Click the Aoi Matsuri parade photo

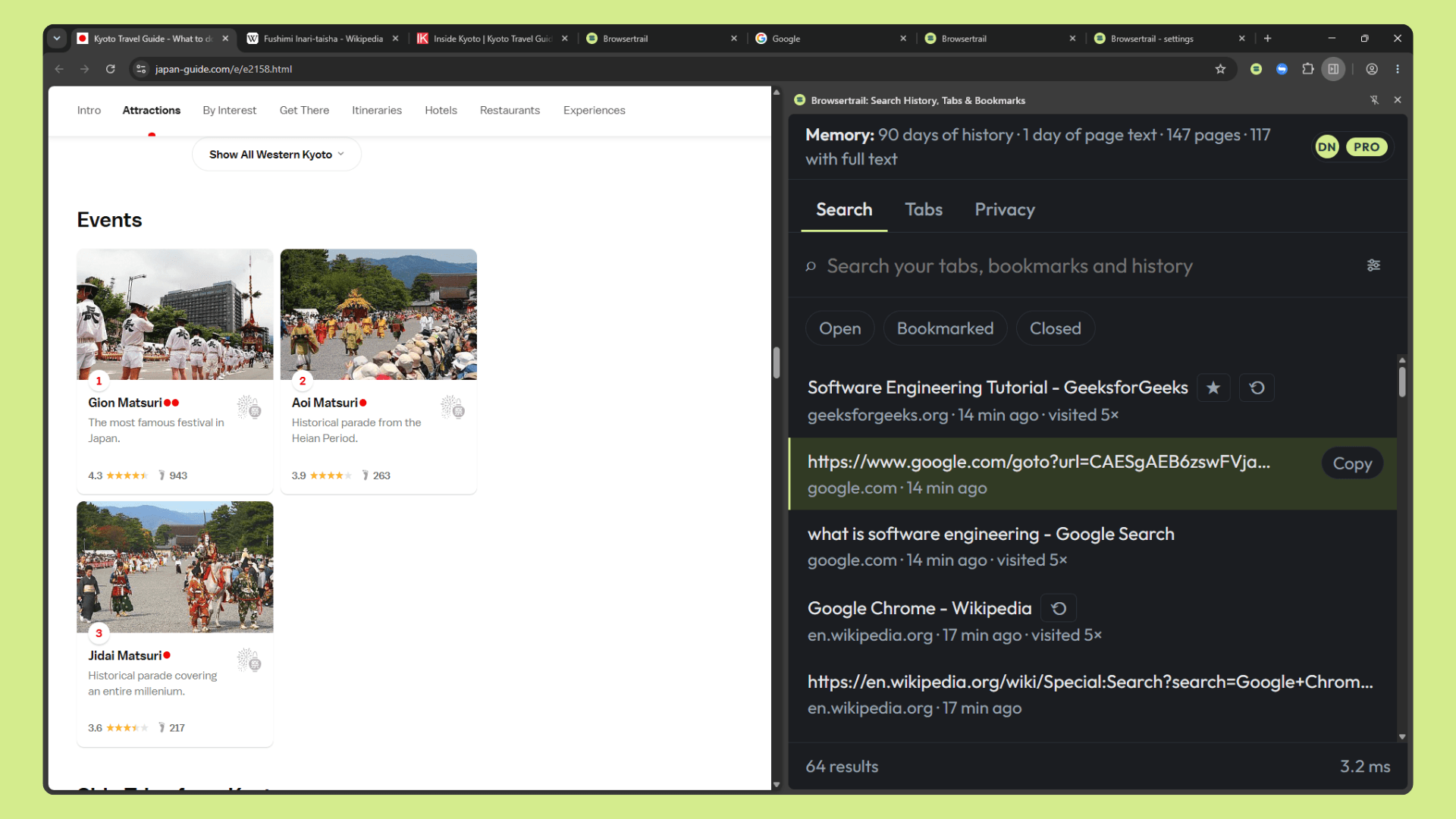coord(378,315)
